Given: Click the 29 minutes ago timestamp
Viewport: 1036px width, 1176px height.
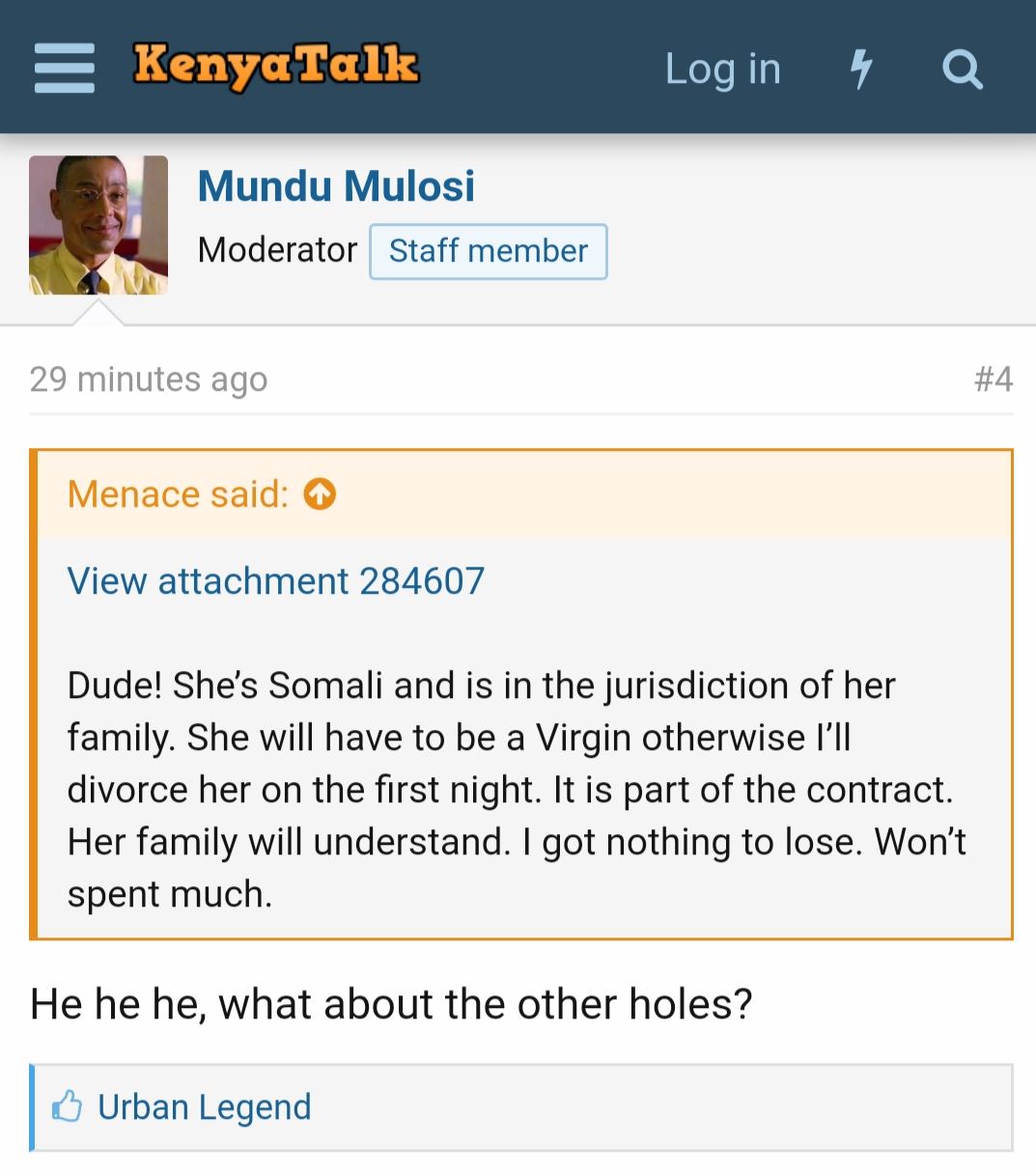Looking at the screenshot, I should pyautogui.click(x=149, y=379).
